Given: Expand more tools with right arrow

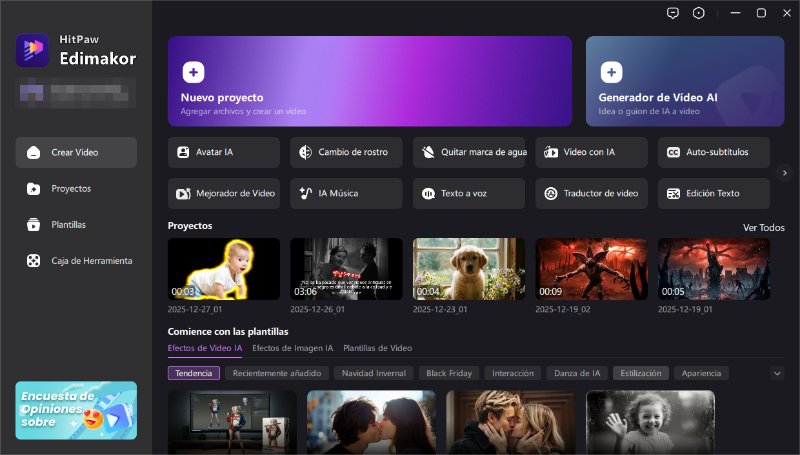Looking at the screenshot, I should coord(785,172).
